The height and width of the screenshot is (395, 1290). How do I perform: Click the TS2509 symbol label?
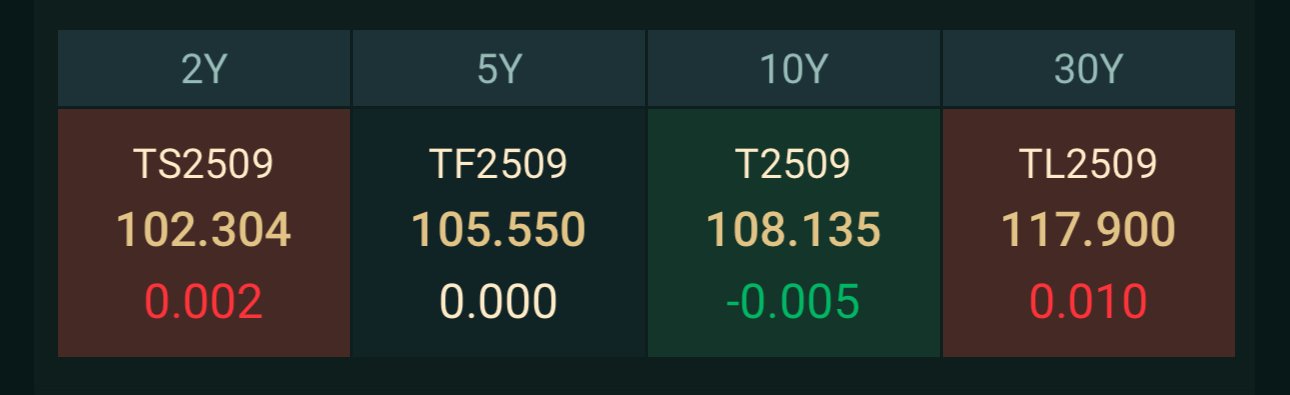click(x=204, y=164)
